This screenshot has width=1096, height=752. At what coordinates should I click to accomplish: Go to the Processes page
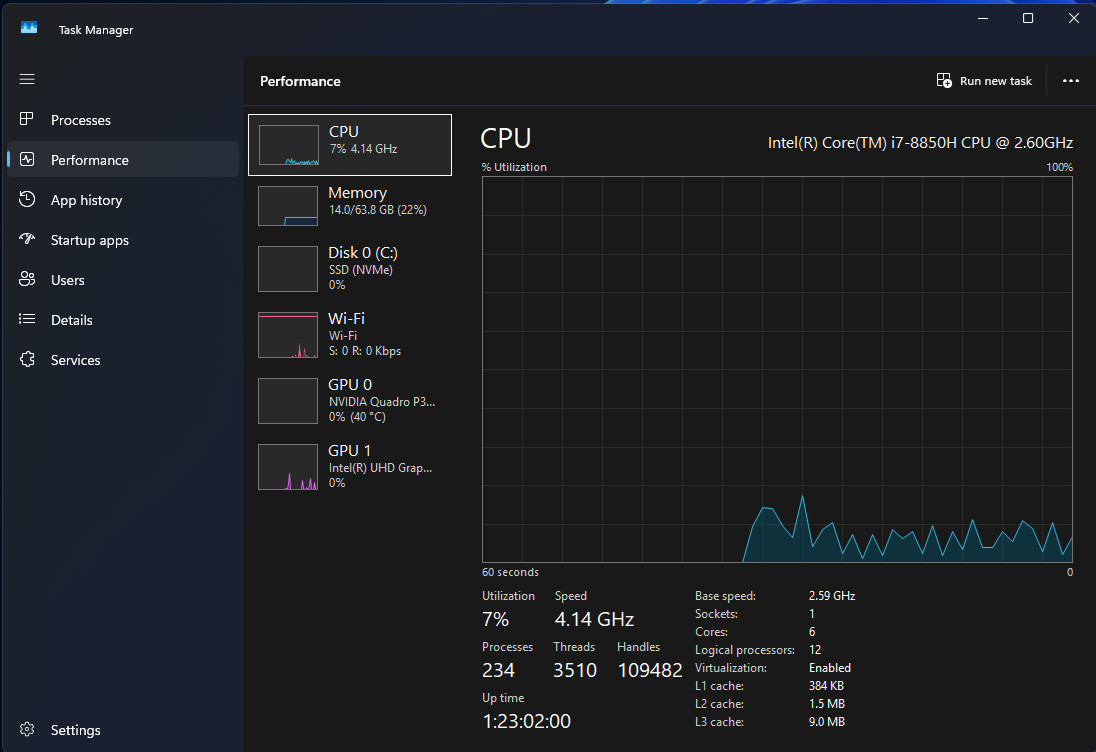pos(80,120)
